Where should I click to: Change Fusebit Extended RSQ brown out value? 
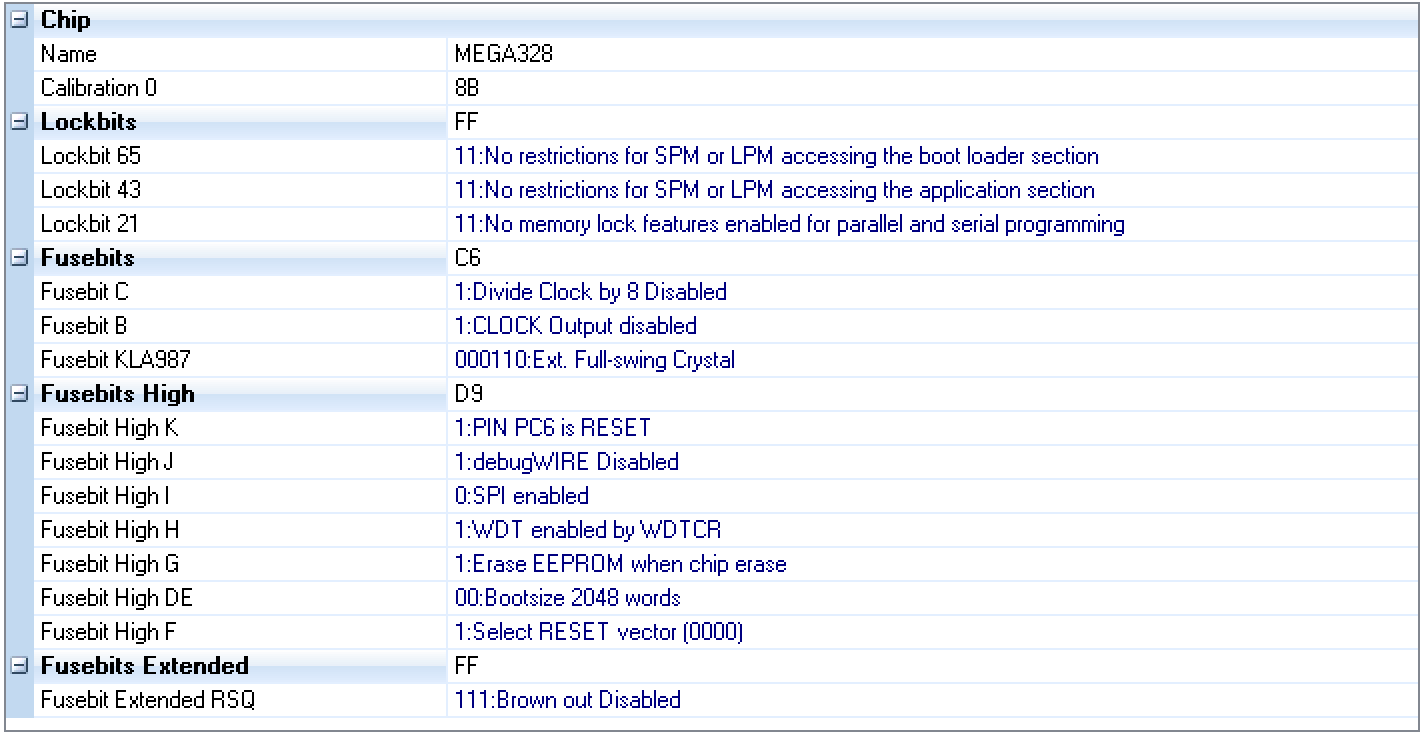(567, 700)
